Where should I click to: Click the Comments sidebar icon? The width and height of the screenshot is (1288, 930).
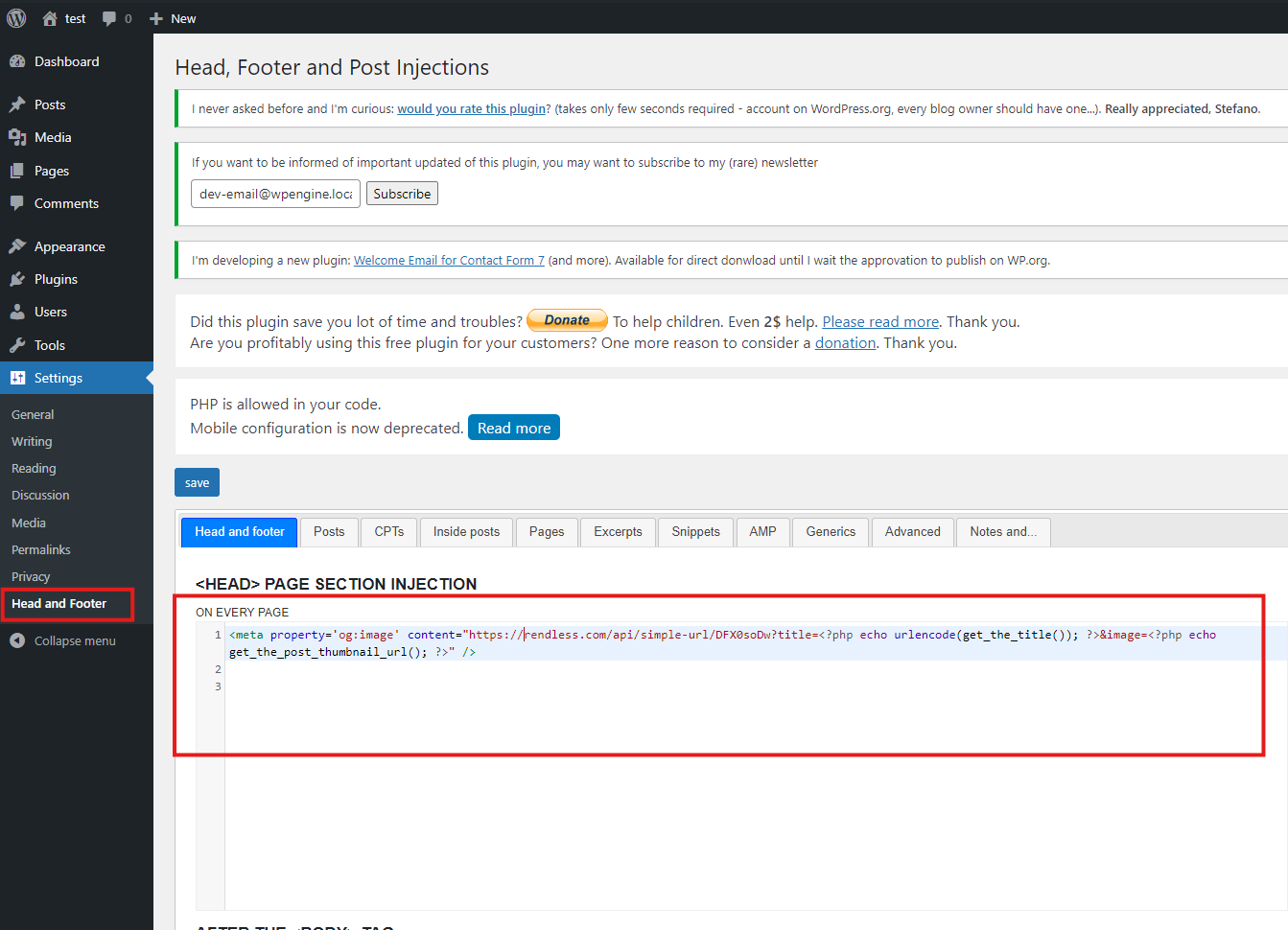[17, 203]
